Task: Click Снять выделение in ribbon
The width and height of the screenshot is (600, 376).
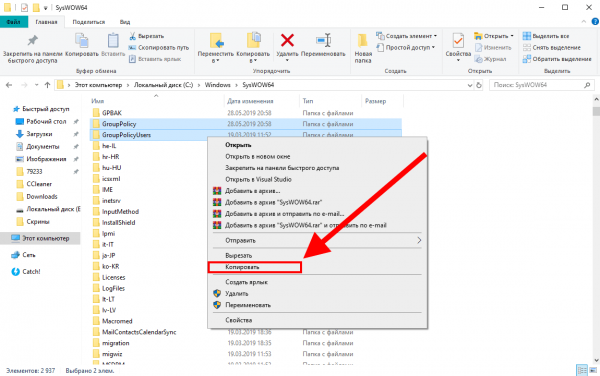Action: point(552,47)
